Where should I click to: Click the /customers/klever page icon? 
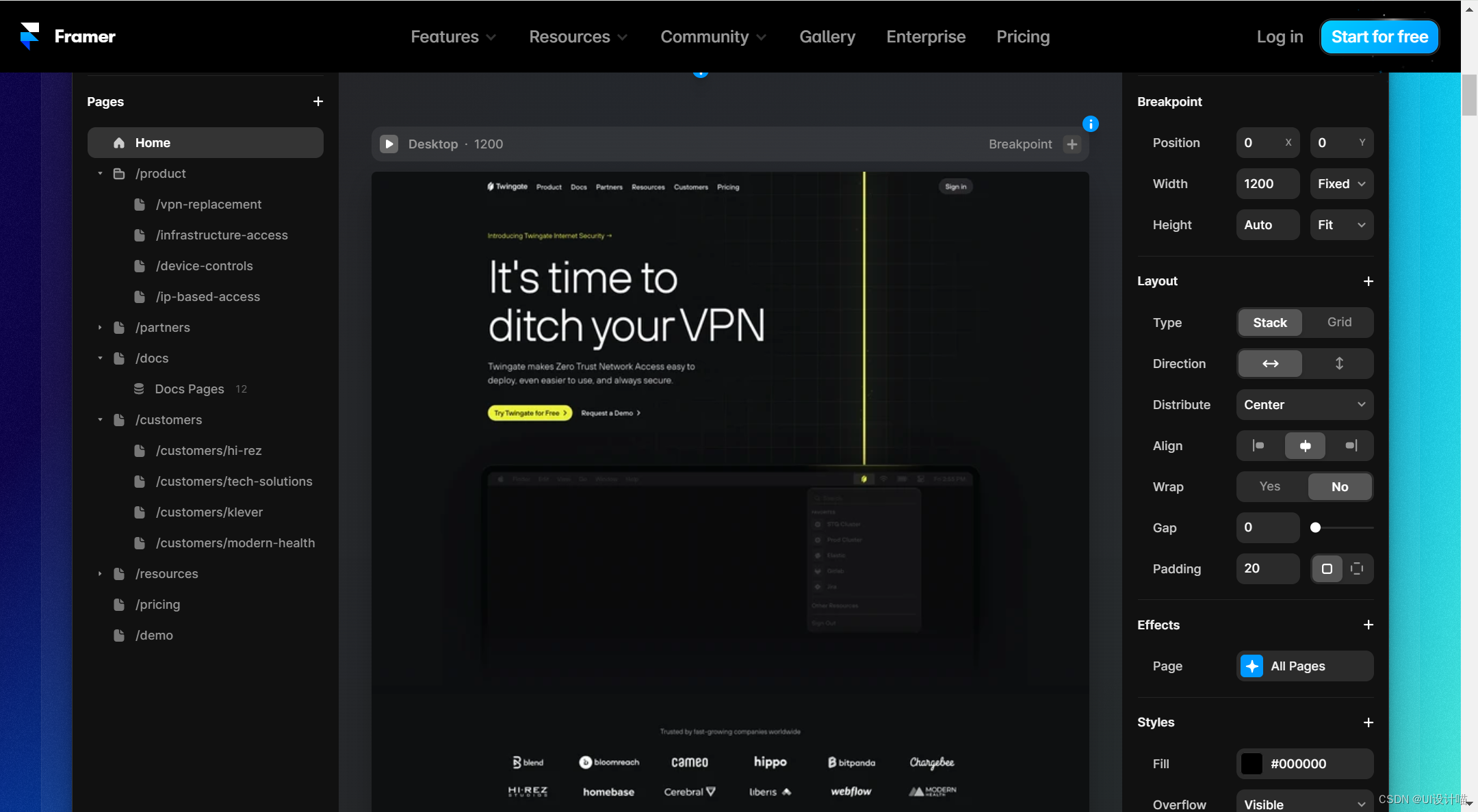coord(140,512)
